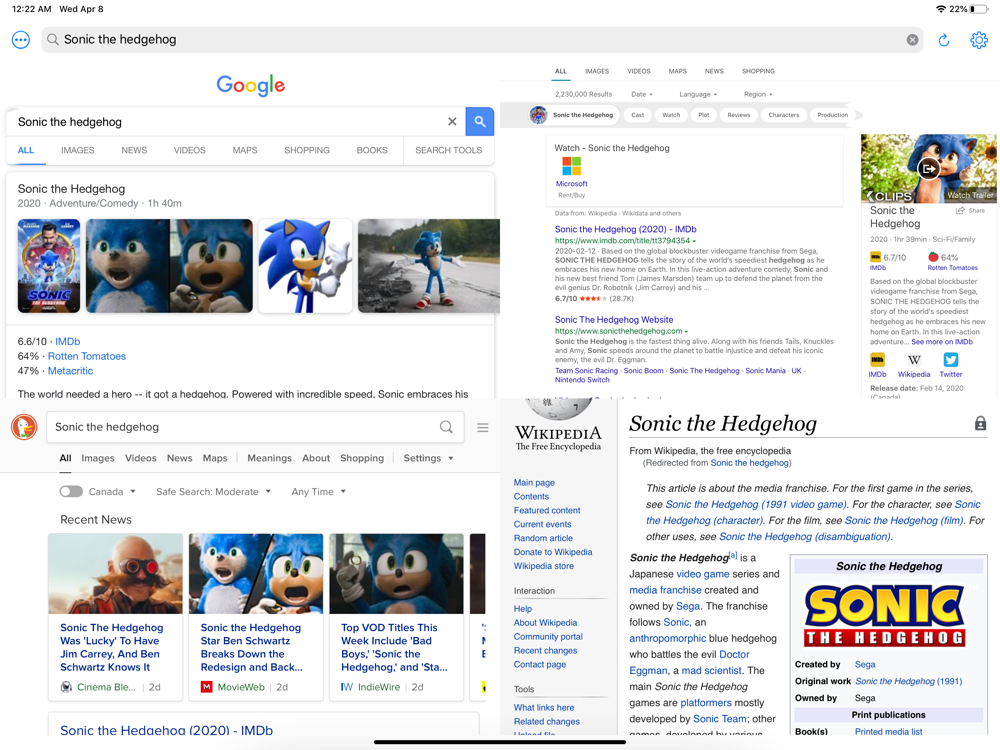Check battery status icon
The image size is (1000, 750).
coord(979,9)
